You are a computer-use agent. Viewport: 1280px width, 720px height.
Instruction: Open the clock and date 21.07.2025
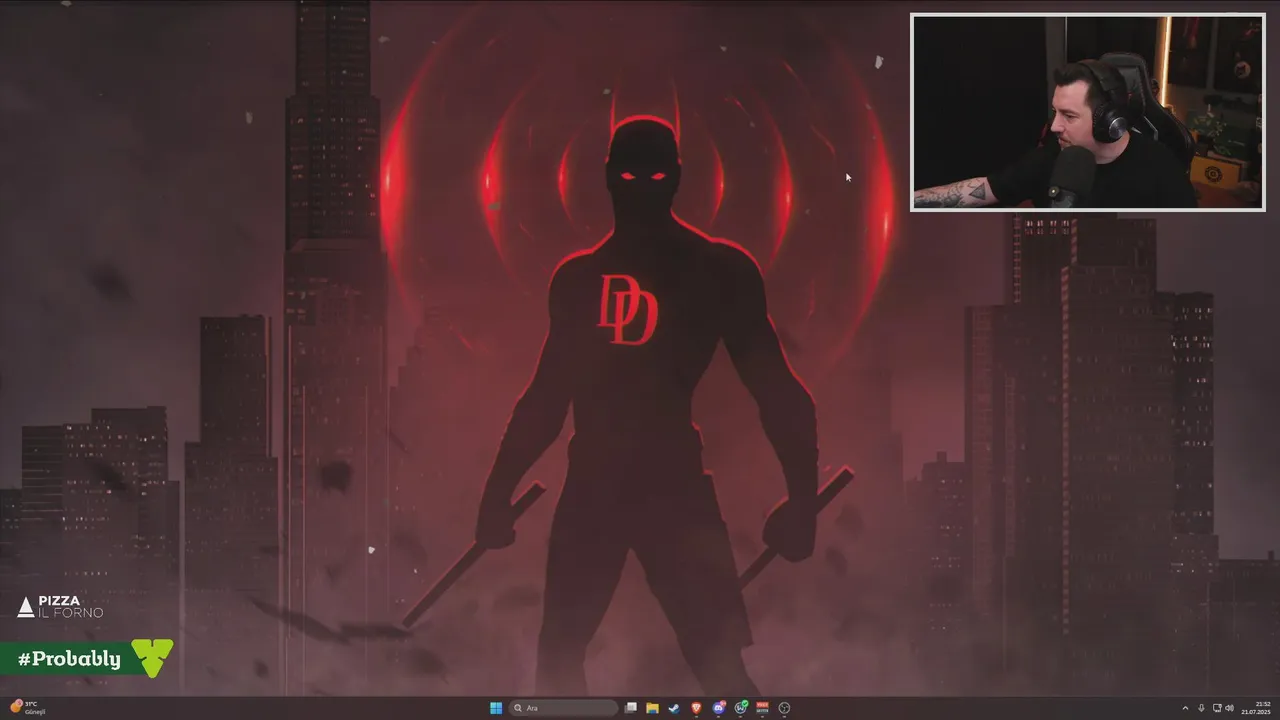pos(1256,708)
